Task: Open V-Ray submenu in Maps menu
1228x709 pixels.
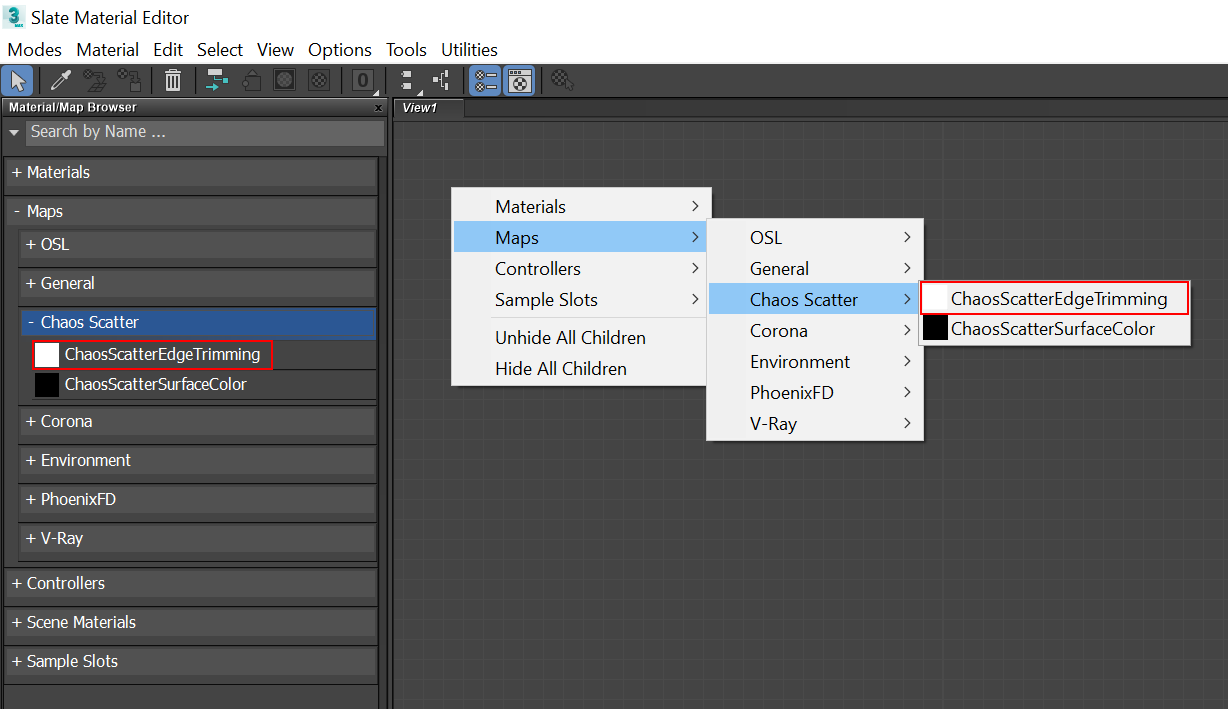Action: (814, 423)
